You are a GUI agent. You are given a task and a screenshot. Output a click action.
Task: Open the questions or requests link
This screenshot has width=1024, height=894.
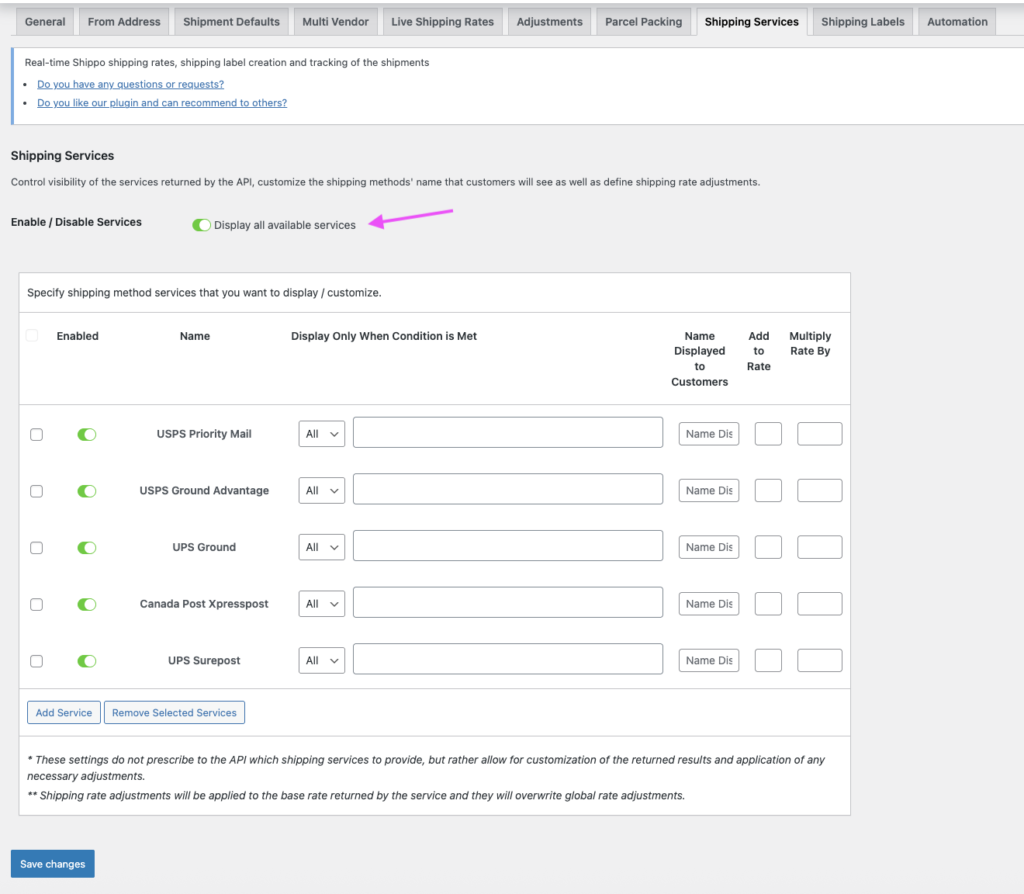(x=130, y=85)
